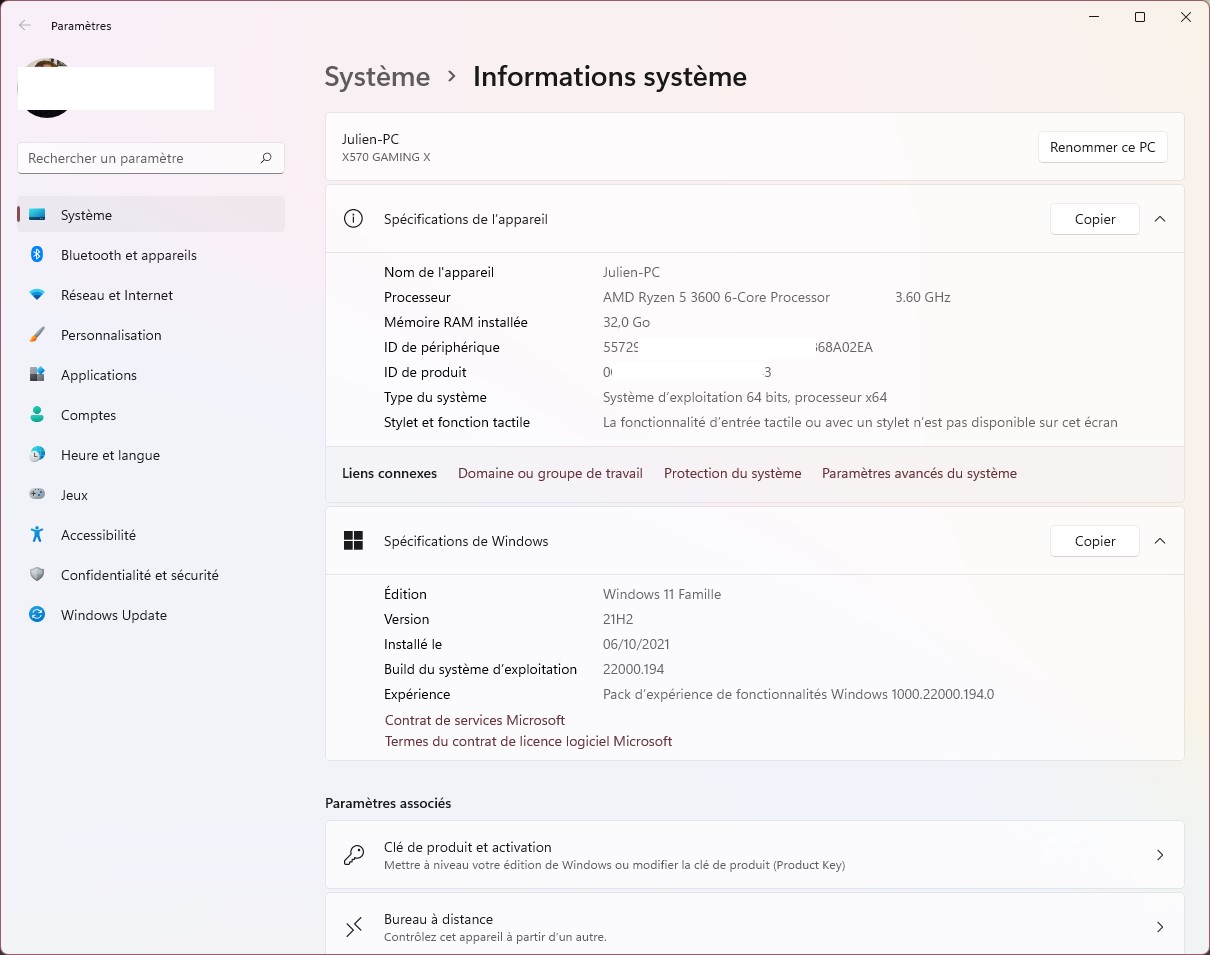Click the Bureau à distance icon
This screenshot has width=1210, height=955.
354,927
